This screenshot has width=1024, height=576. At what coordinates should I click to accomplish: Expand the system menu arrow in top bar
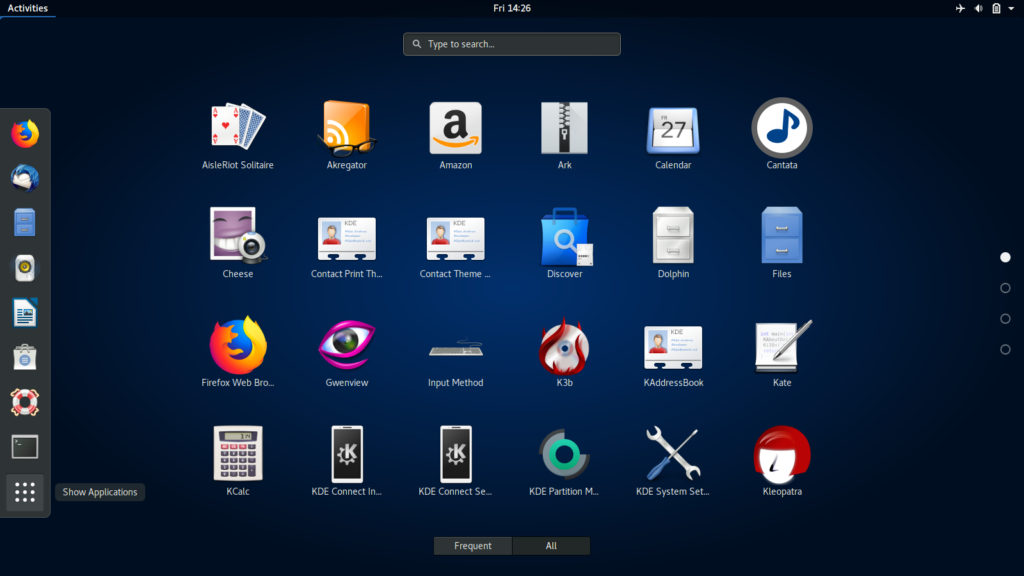point(1011,8)
